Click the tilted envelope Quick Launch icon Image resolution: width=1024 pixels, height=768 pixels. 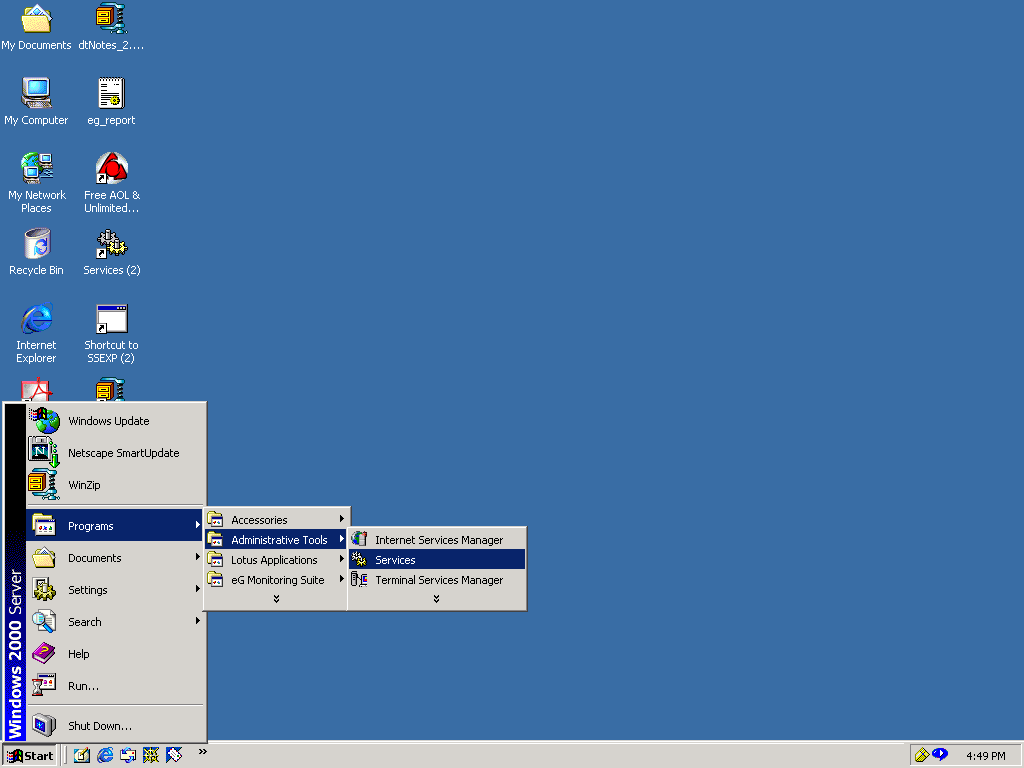click(x=174, y=755)
